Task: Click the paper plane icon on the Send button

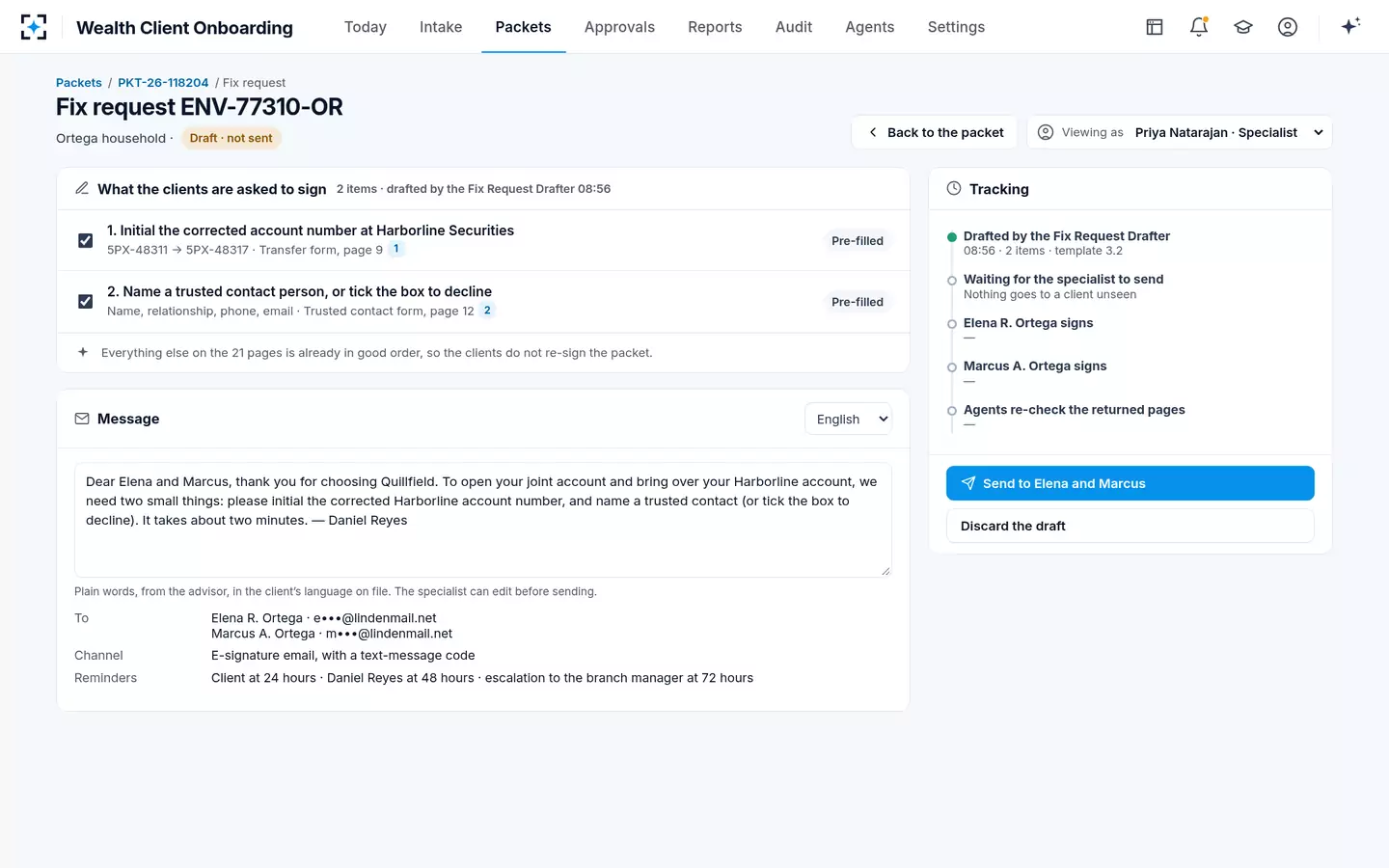Action: (968, 483)
